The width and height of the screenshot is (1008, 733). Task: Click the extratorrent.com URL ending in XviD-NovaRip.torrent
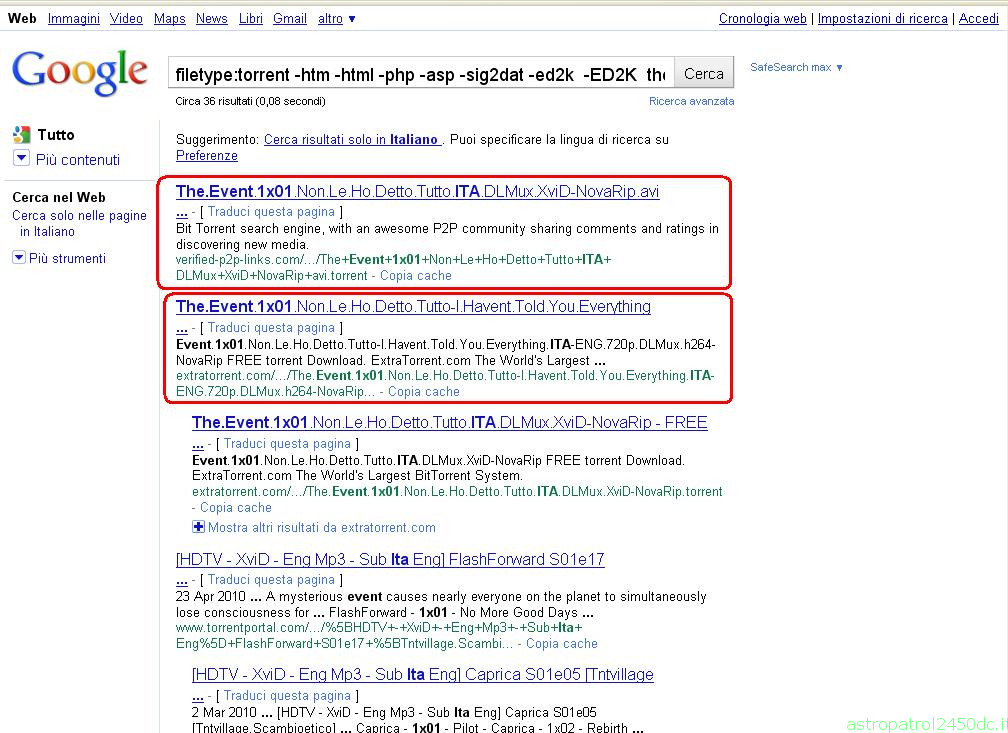click(x=457, y=491)
